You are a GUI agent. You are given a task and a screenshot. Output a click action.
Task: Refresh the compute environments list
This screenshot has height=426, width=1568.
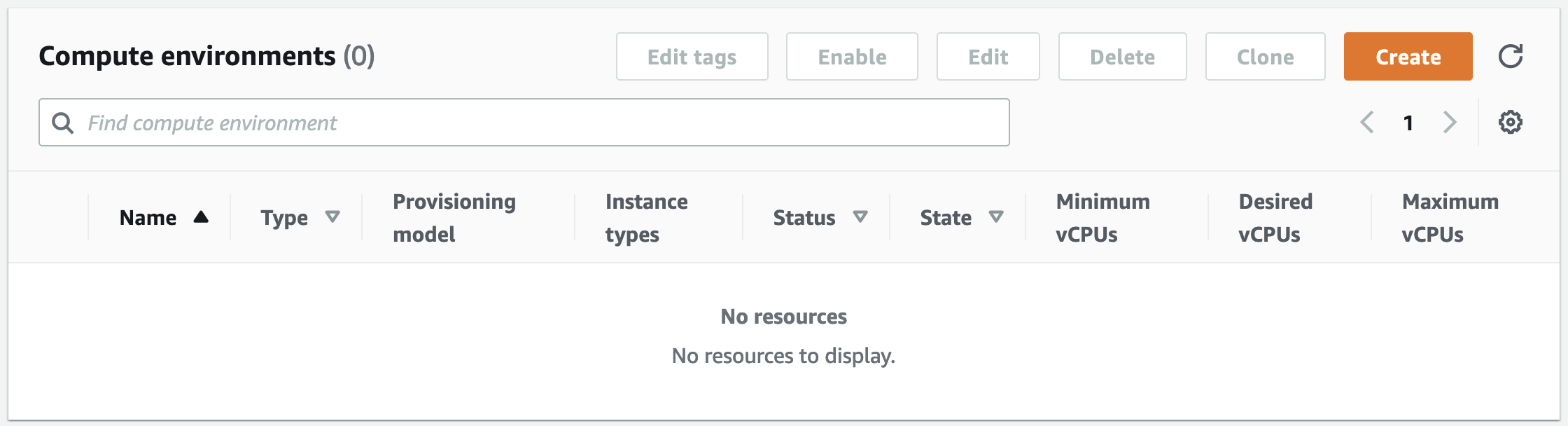(x=1511, y=56)
